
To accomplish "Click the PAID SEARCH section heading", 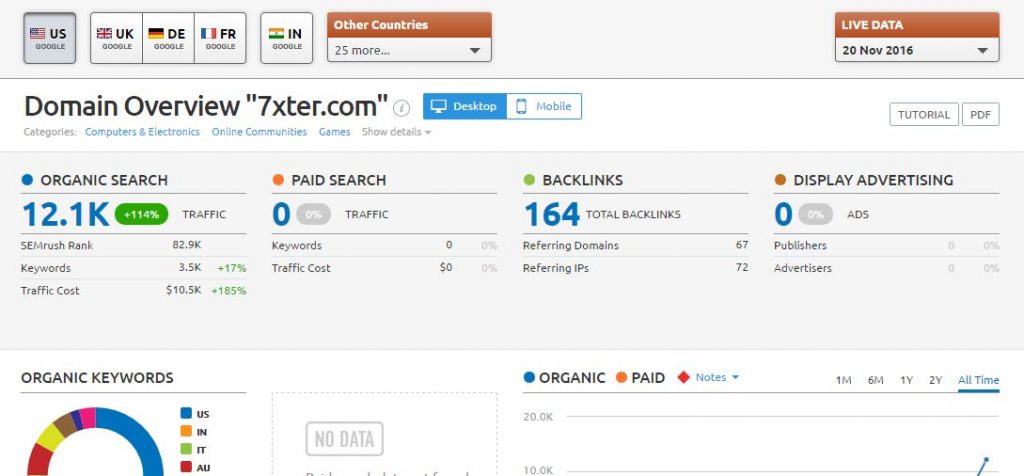I will click(x=338, y=180).
